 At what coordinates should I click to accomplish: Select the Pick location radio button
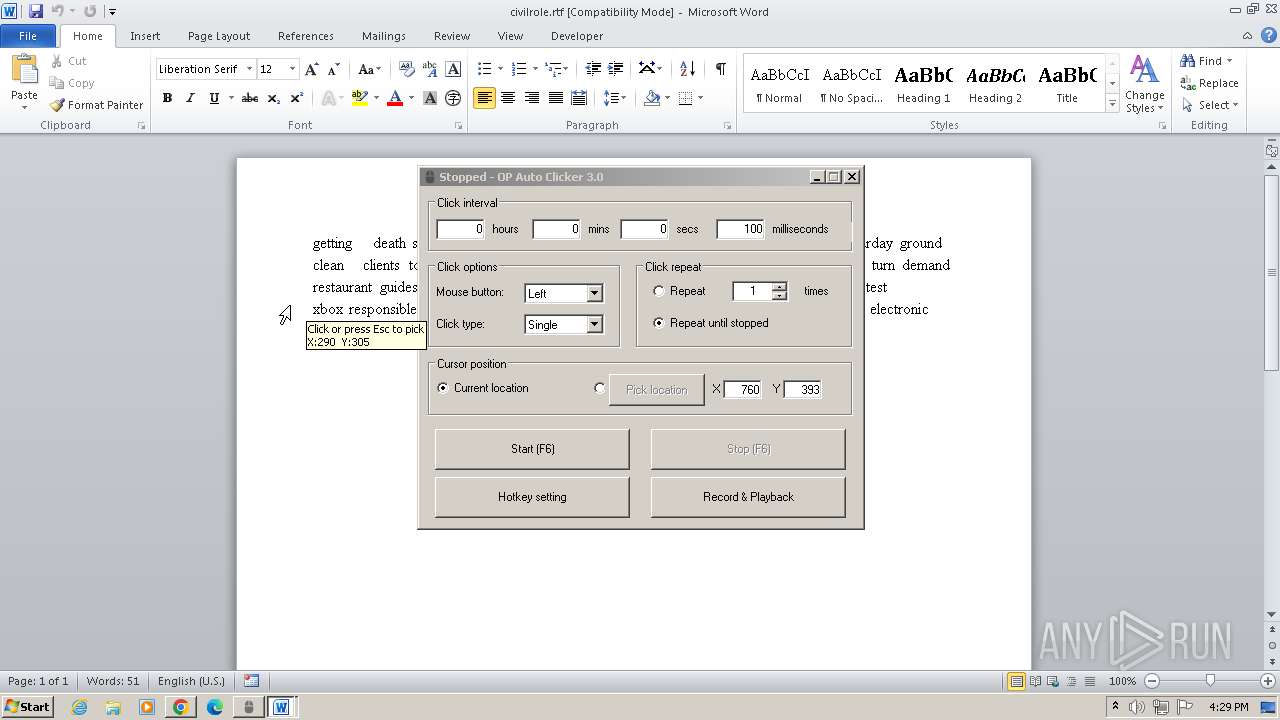pyautogui.click(x=600, y=388)
